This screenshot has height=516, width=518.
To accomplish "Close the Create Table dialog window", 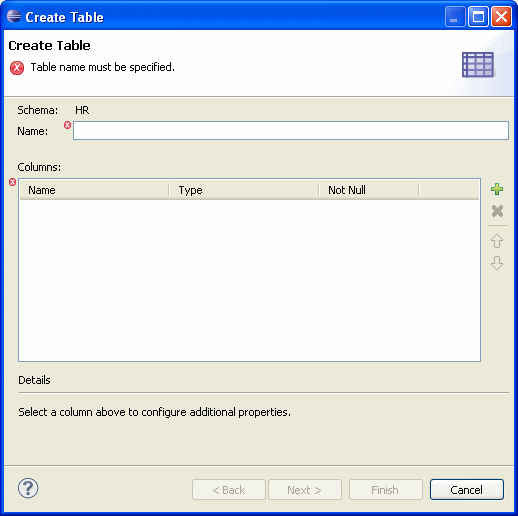I will (x=501, y=16).
